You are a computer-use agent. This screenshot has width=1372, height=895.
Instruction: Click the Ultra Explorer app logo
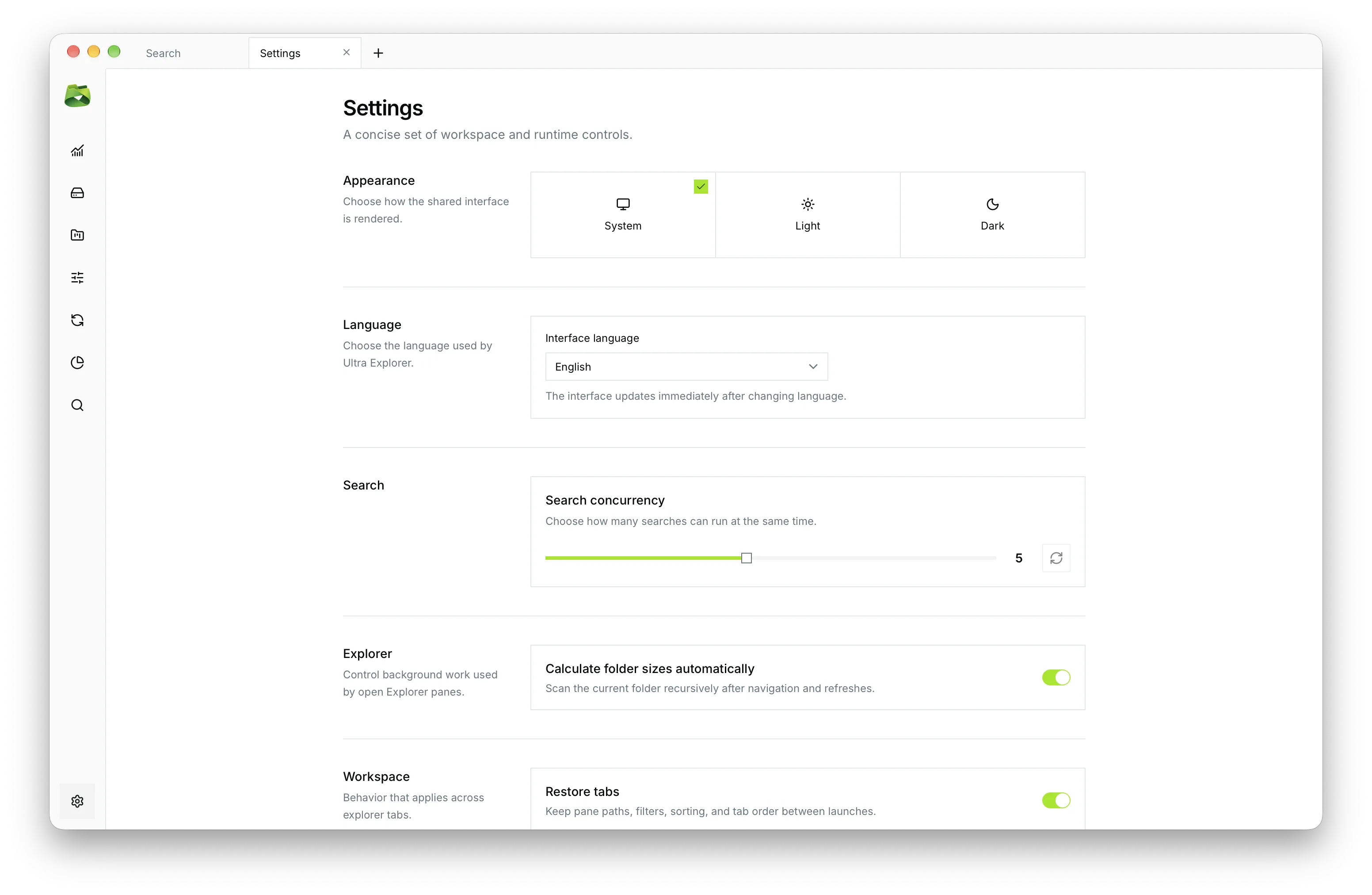point(77,96)
